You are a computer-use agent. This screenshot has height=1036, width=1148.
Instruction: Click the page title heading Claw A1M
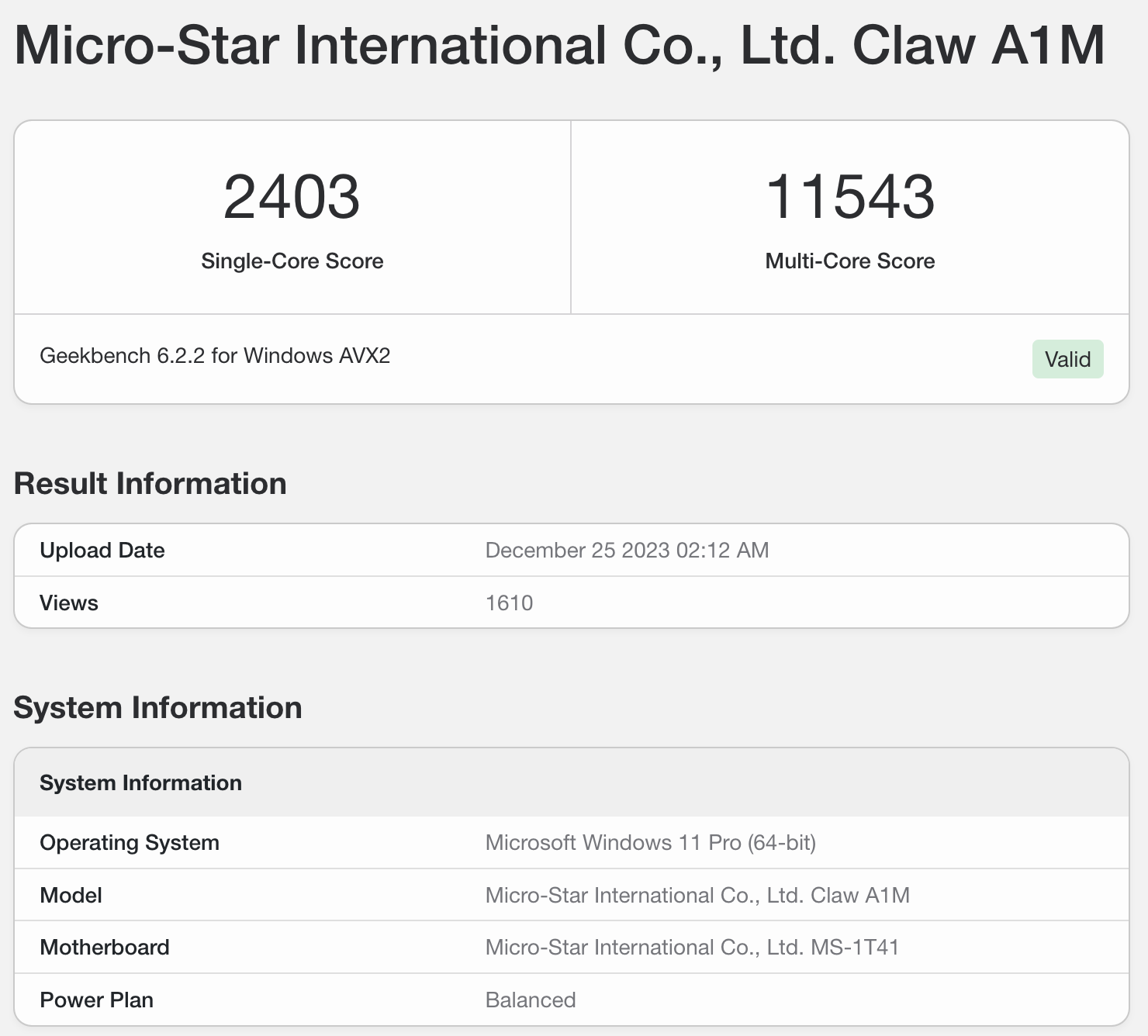tap(559, 46)
